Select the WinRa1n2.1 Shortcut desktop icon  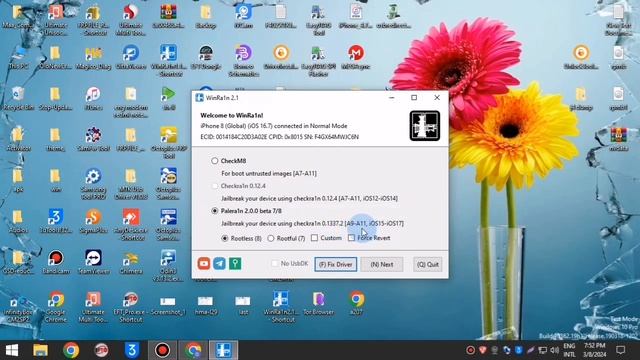[x=281, y=307]
